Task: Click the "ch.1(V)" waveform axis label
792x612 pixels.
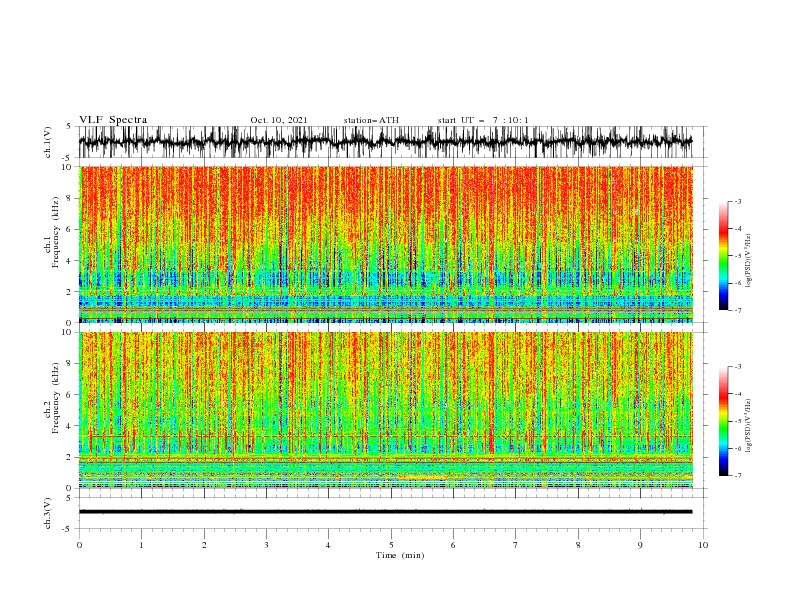Action: tap(48, 142)
